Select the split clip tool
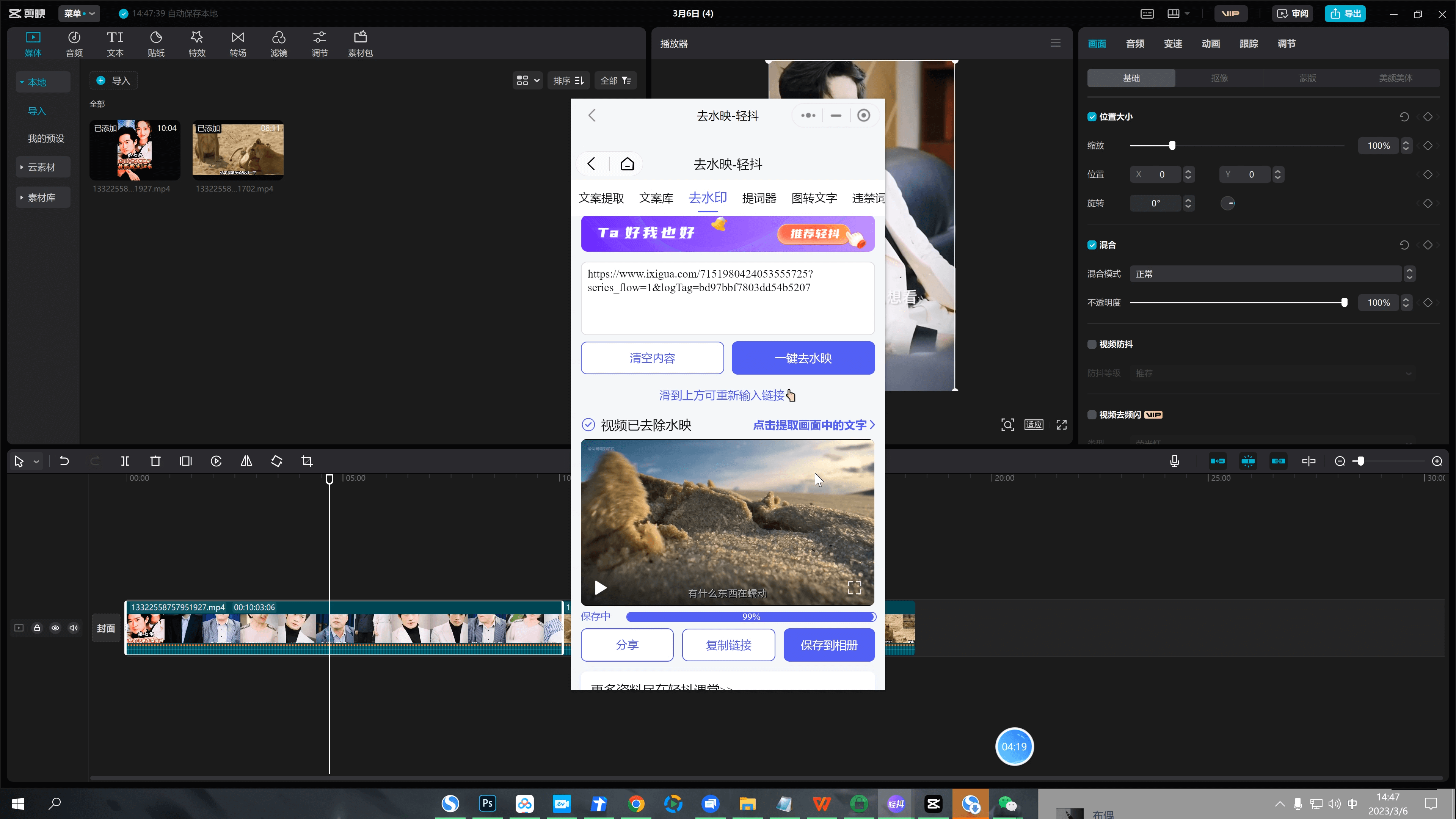Image resolution: width=1456 pixels, height=819 pixels. click(x=125, y=461)
